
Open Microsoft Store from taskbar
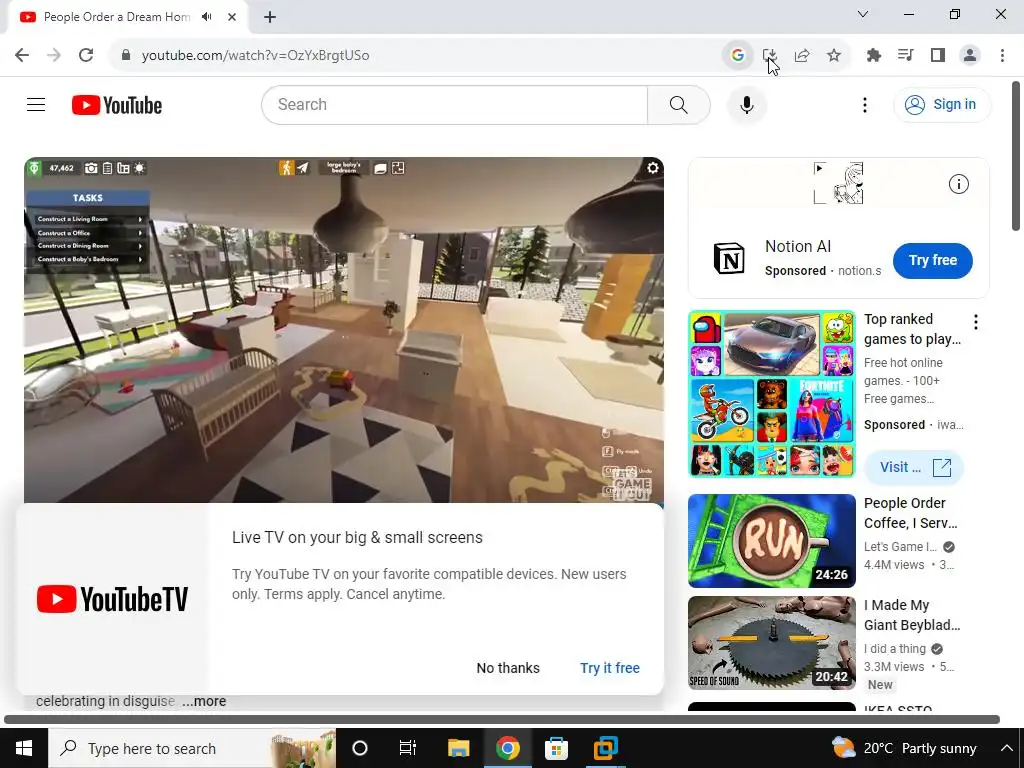tap(556, 748)
